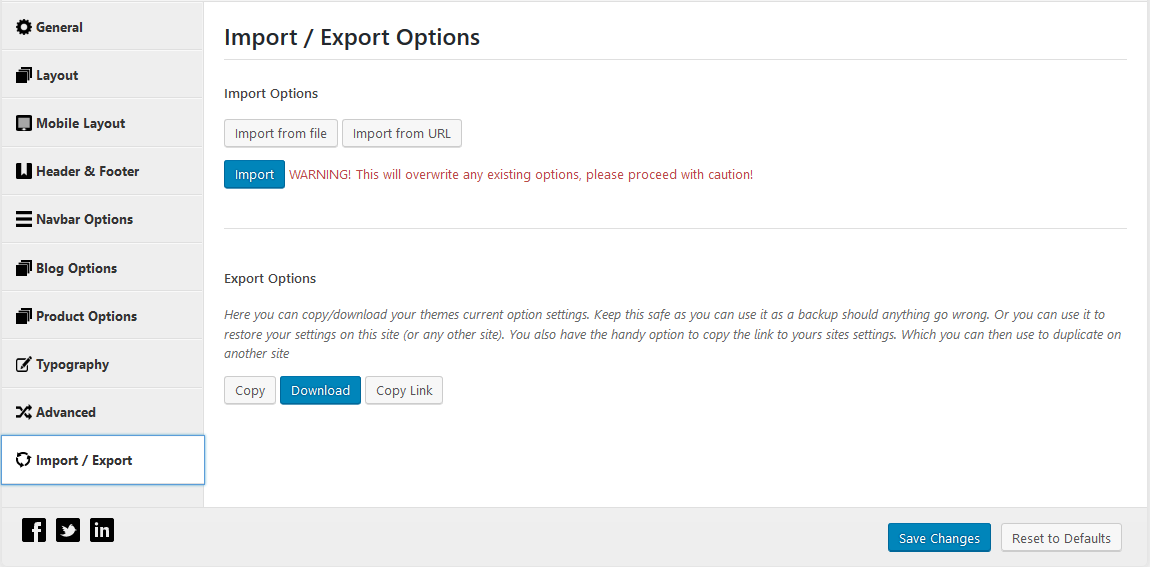The height and width of the screenshot is (567, 1150).
Task: Click the Advanced shuffle arrows icon
Action: pos(23,412)
